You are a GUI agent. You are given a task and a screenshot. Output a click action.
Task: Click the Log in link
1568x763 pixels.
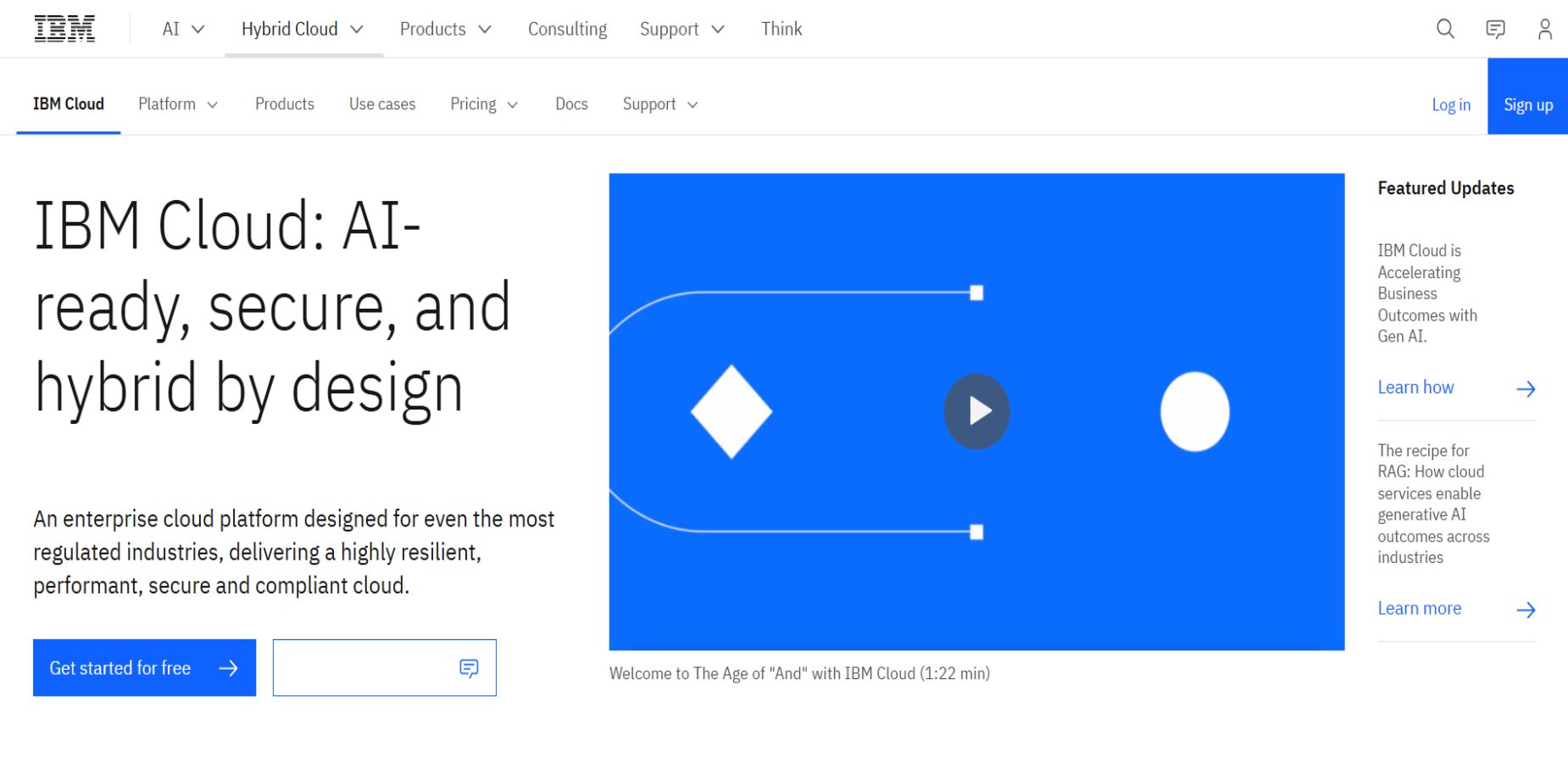pos(1450,105)
